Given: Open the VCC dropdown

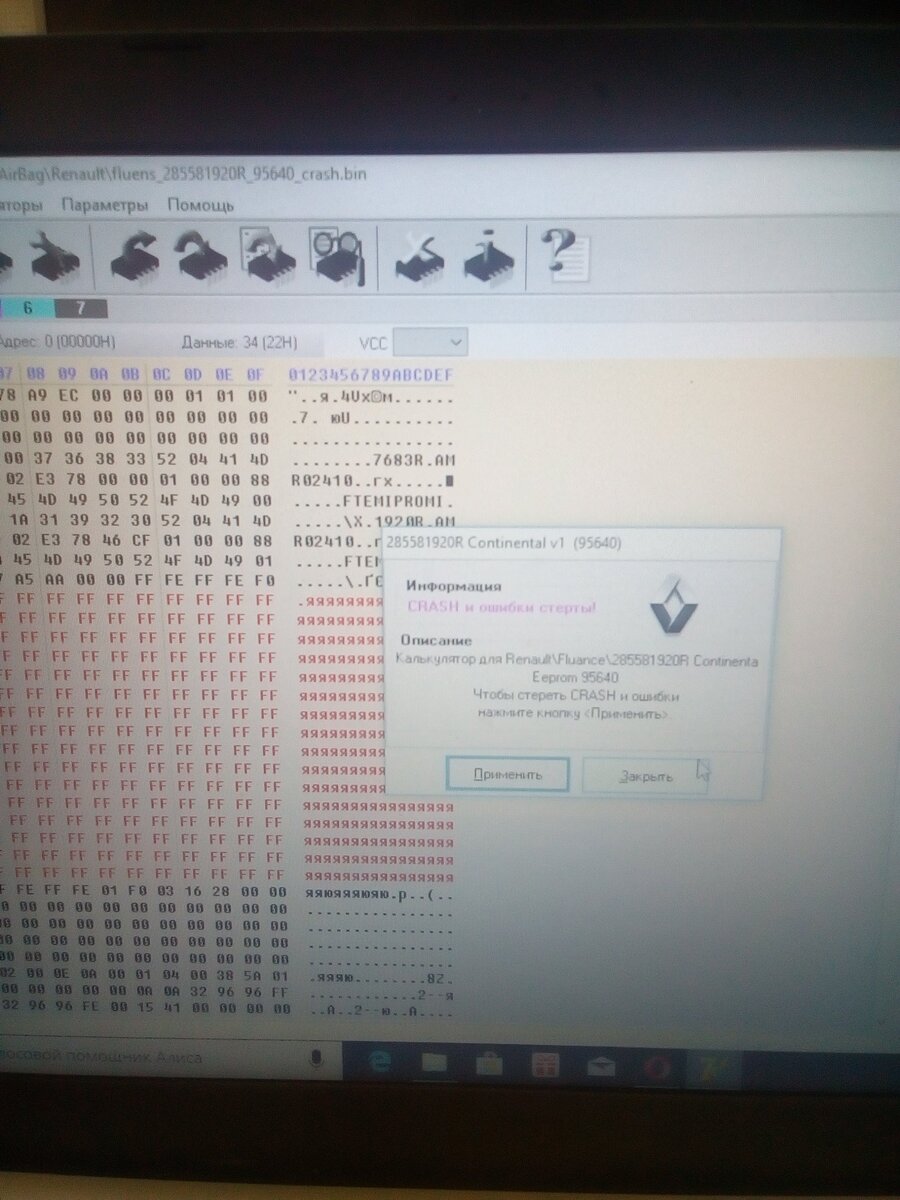Looking at the screenshot, I should 430,343.
